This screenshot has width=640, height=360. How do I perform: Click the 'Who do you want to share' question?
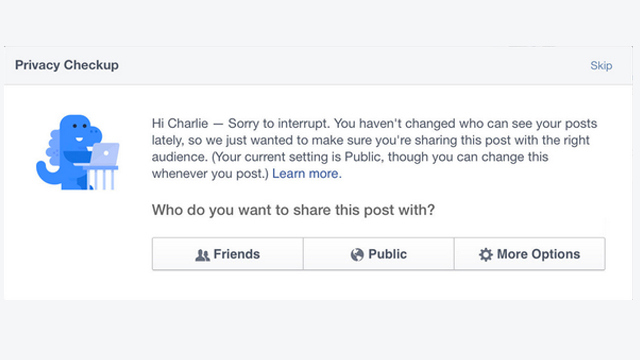pos(293,210)
